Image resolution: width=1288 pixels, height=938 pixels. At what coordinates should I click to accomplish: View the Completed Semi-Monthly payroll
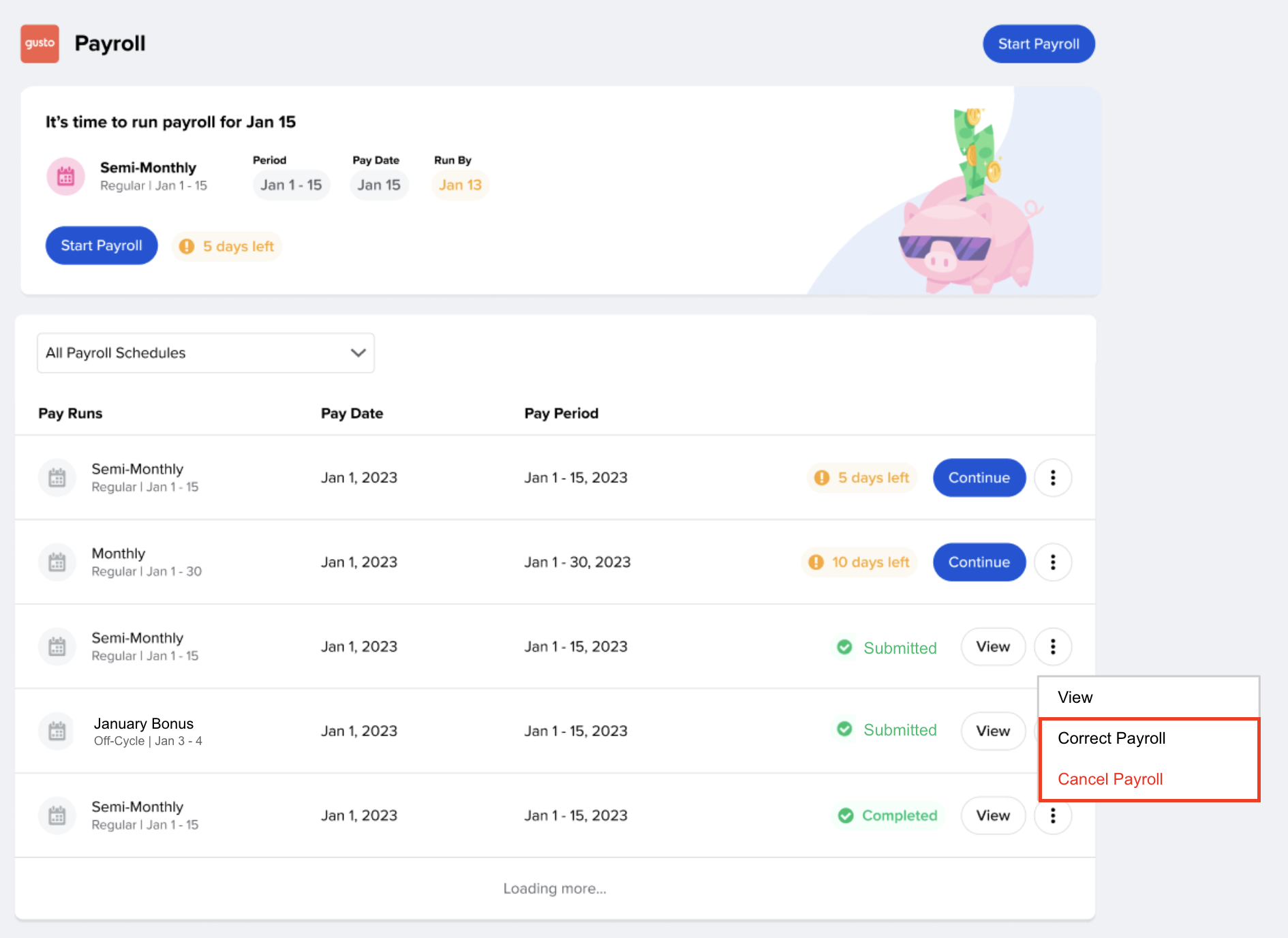coord(992,816)
